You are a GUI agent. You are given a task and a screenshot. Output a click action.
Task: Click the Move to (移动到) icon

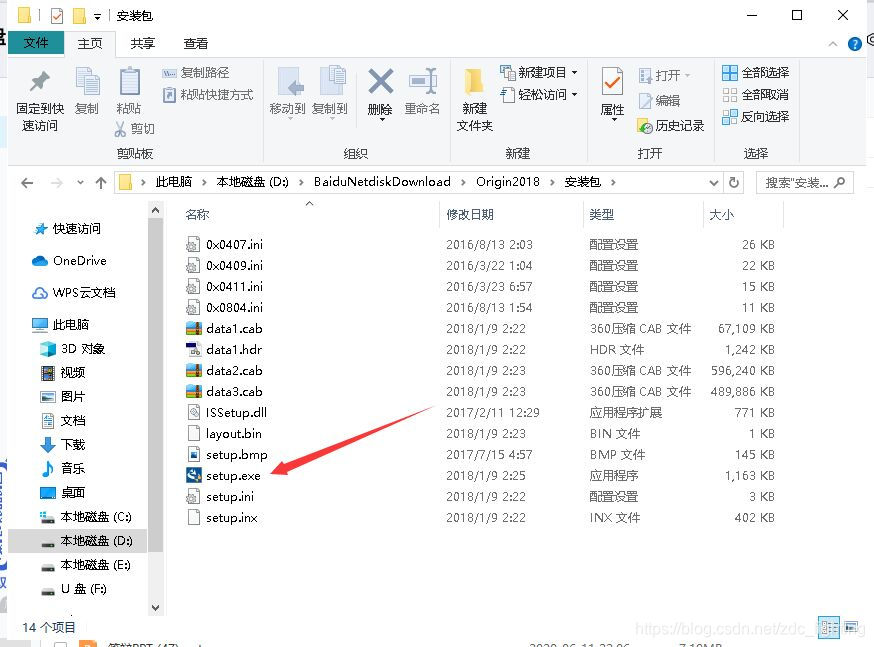tap(290, 82)
